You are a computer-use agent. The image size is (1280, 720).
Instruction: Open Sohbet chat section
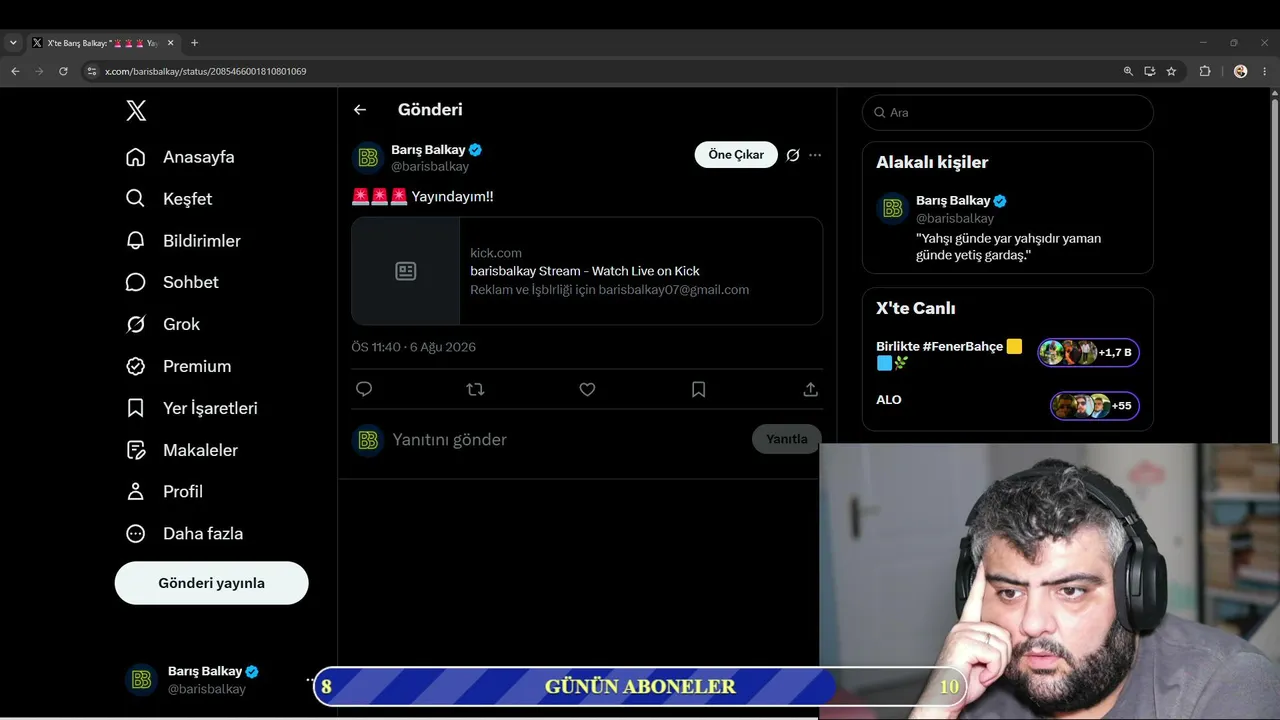(x=172, y=282)
